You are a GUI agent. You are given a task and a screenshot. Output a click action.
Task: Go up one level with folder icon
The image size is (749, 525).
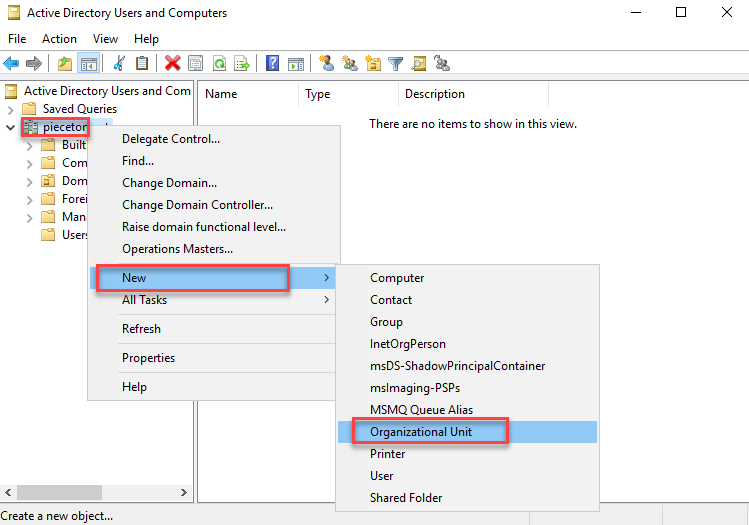pyautogui.click(x=64, y=63)
